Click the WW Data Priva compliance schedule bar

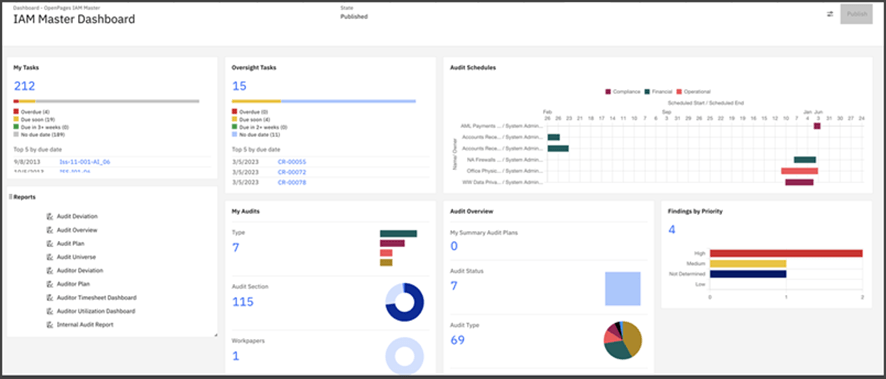[x=799, y=182]
